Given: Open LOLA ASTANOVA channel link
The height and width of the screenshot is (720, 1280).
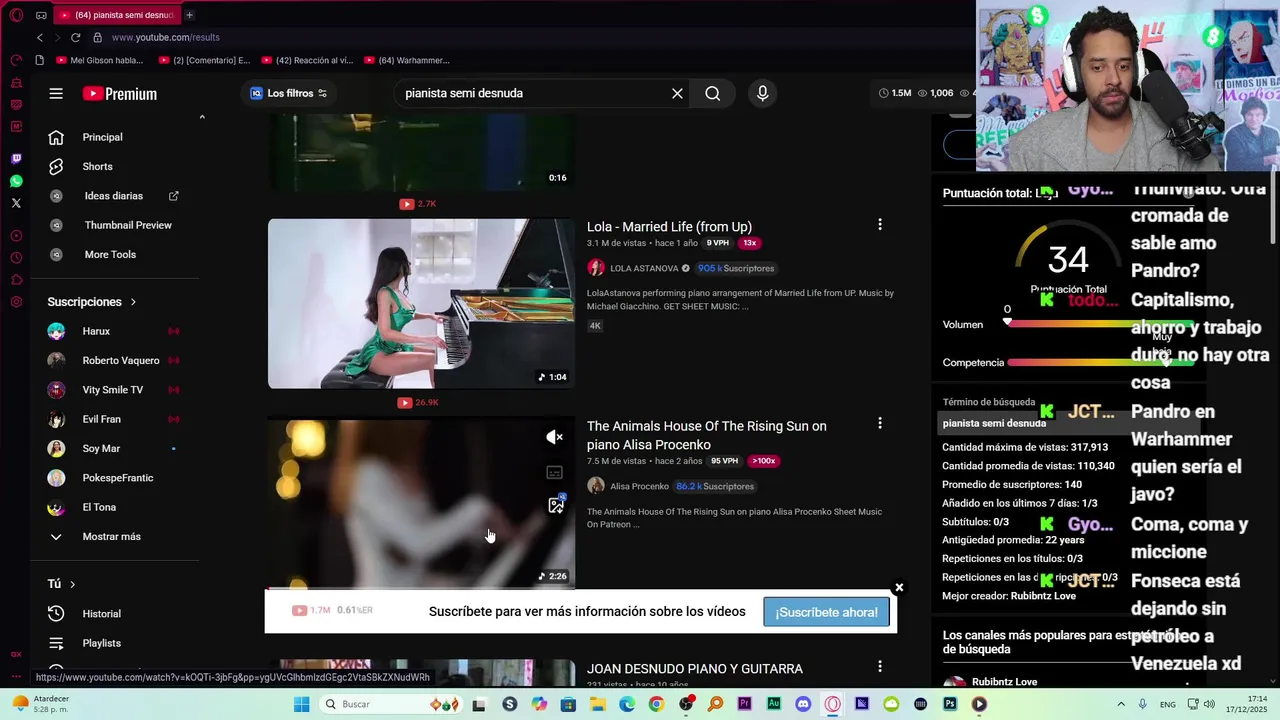Looking at the screenshot, I should (644, 268).
